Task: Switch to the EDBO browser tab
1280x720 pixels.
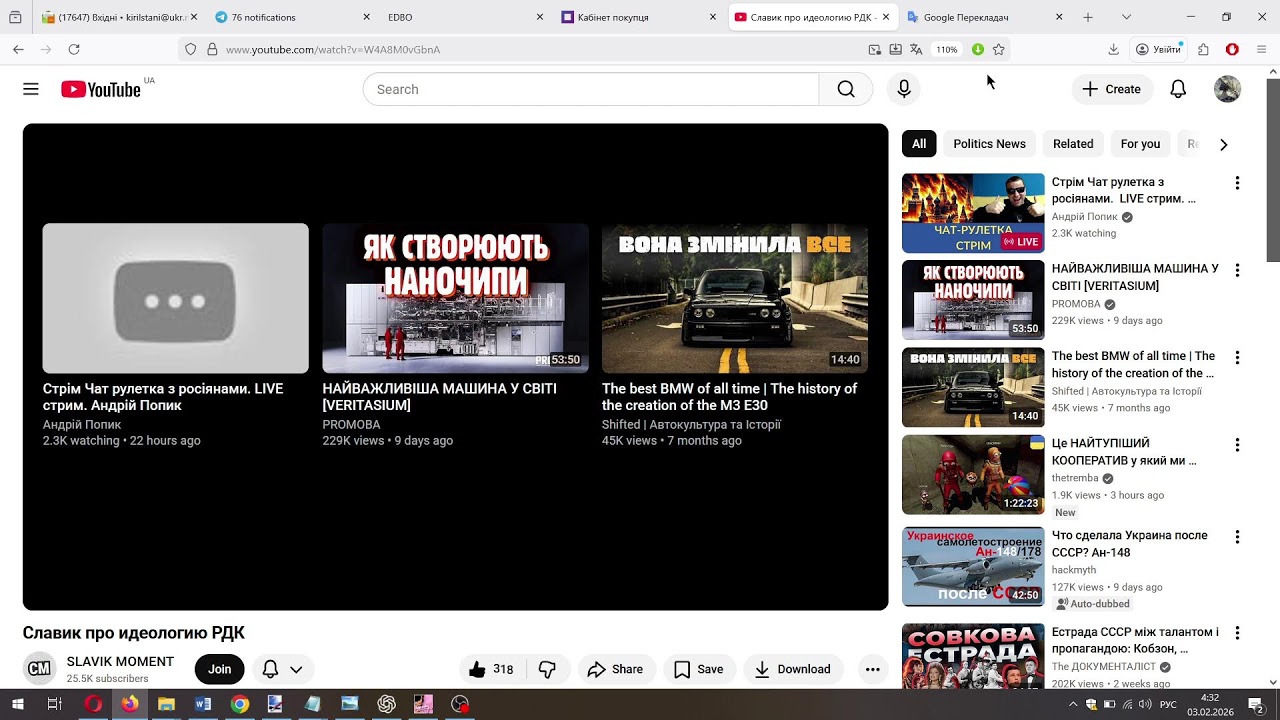Action: point(465,17)
